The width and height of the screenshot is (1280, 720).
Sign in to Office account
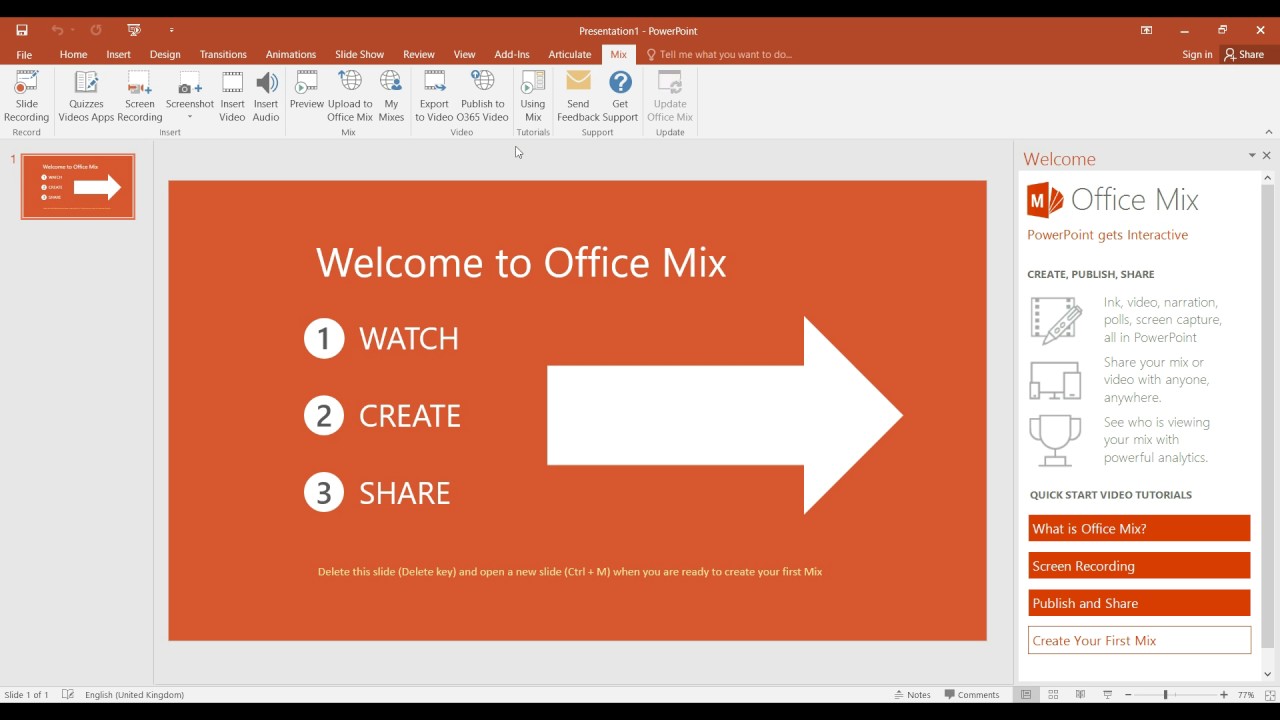point(1197,55)
